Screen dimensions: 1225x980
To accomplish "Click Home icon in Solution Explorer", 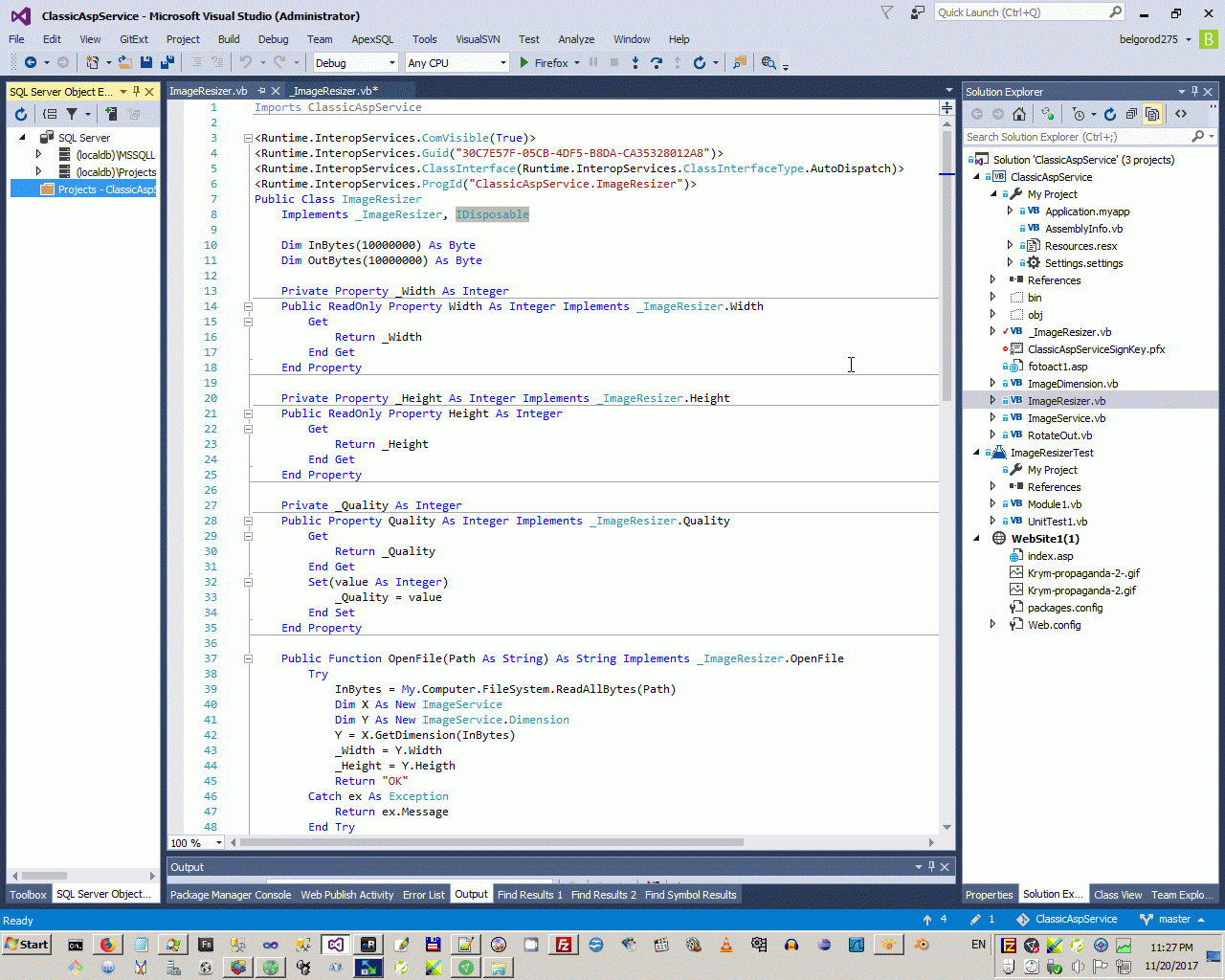I will [x=1019, y=114].
